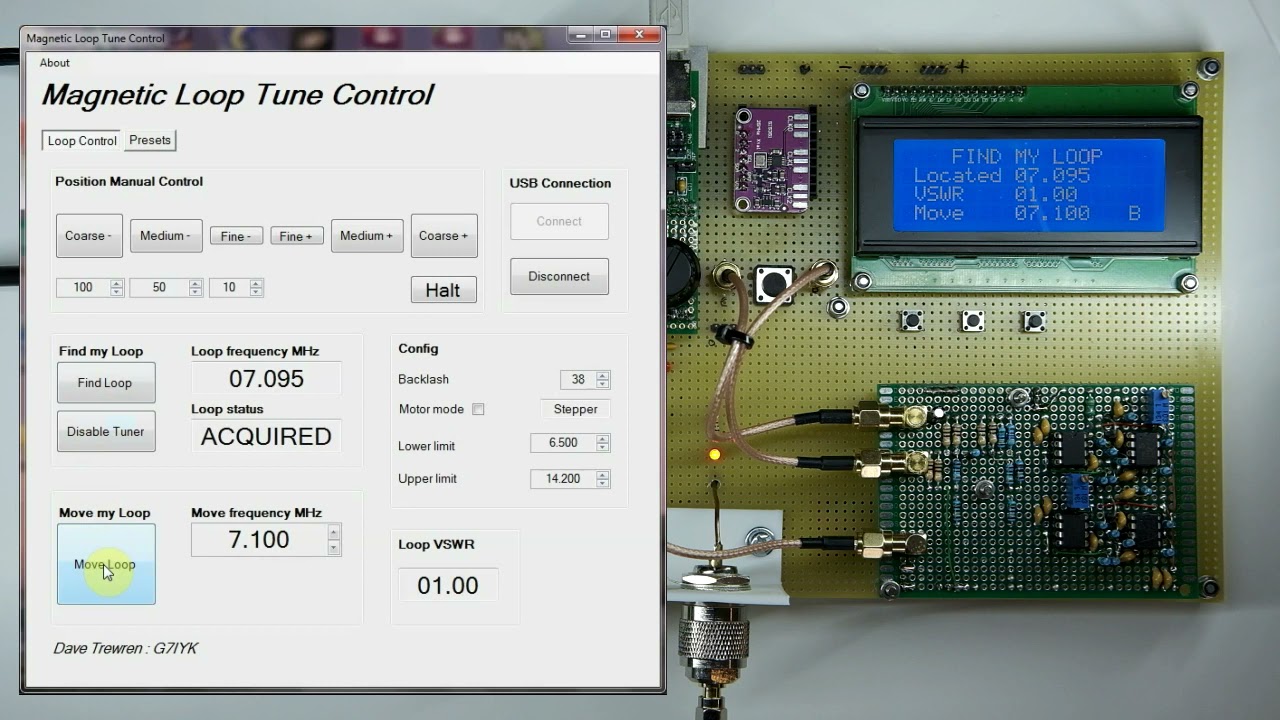Maximize the Magnetic Loop Tune Control window

coord(605,34)
